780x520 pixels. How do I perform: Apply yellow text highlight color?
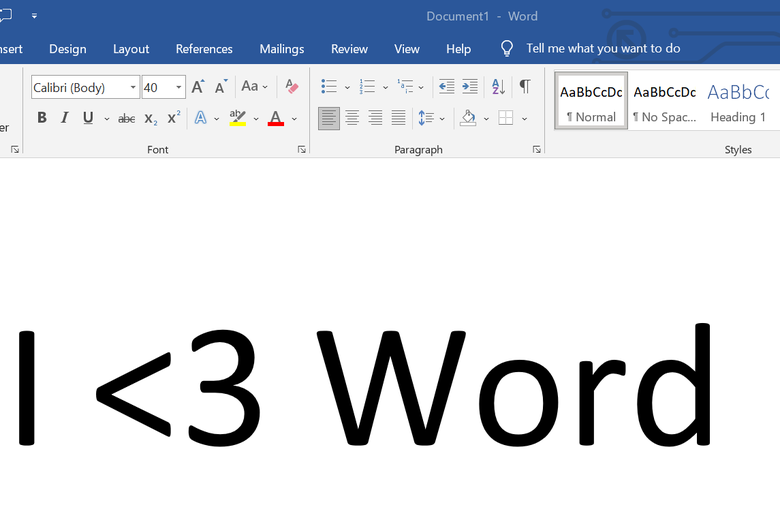click(238, 117)
